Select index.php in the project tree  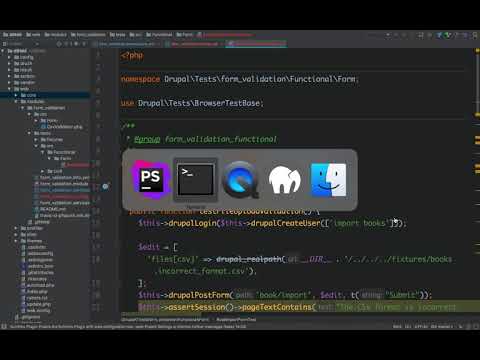point(34,292)
